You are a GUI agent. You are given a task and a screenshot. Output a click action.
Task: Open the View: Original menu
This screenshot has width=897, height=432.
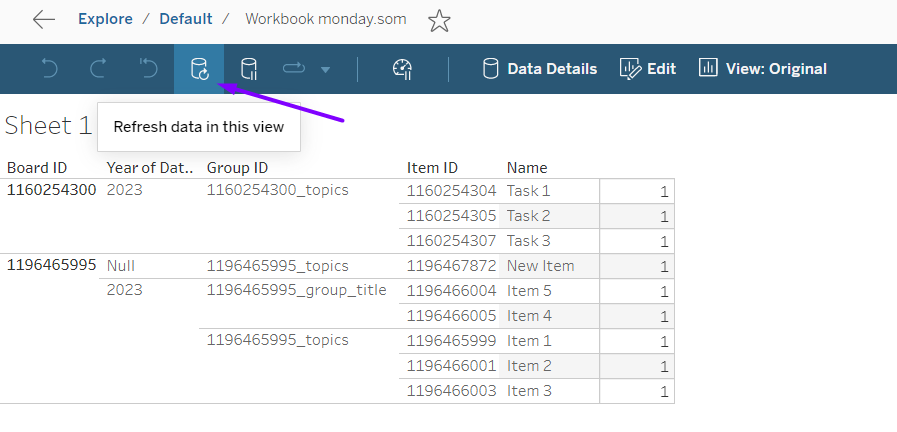pos(763,69)
